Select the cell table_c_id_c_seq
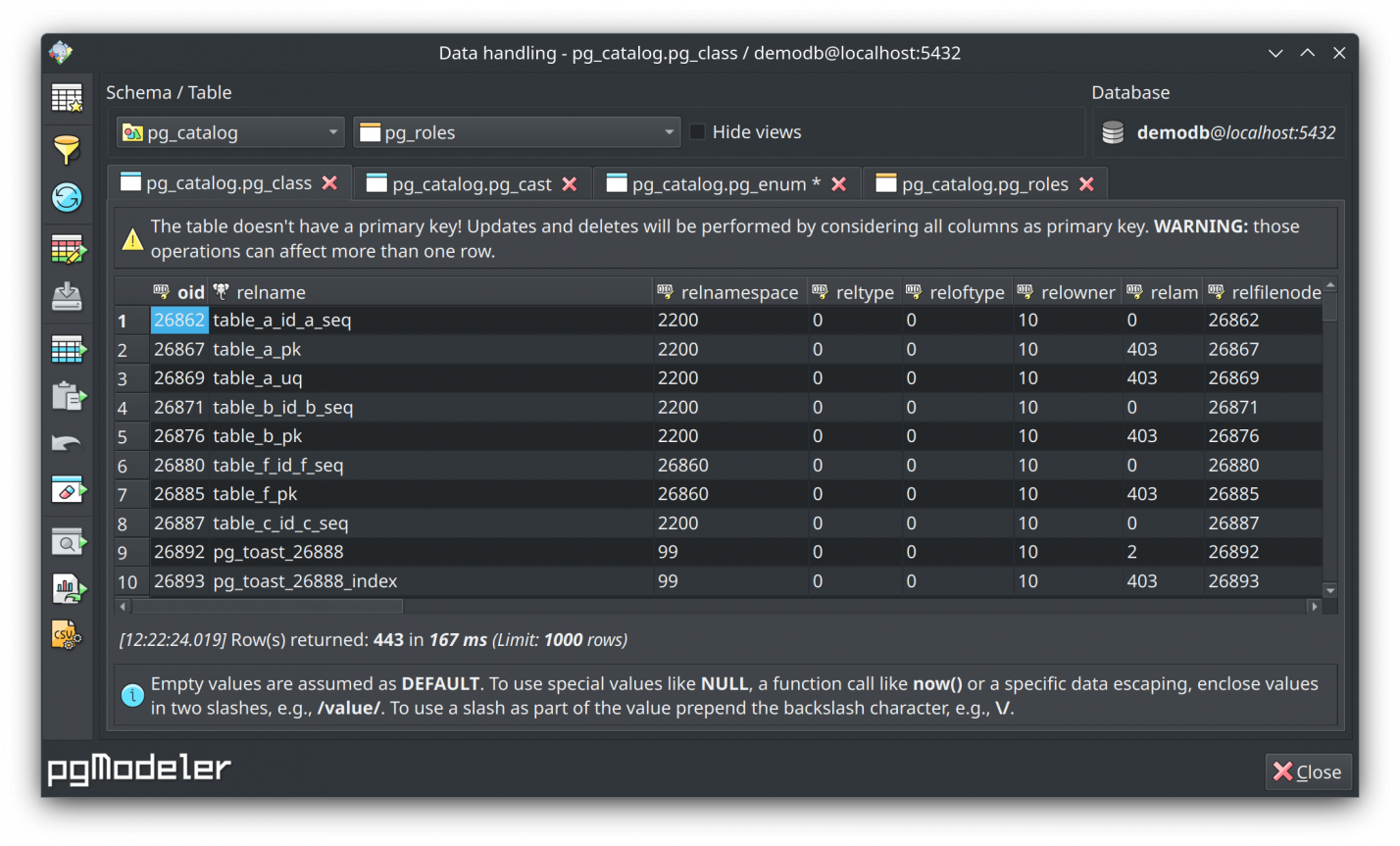Screen dimensions: 1400x846 430,523
